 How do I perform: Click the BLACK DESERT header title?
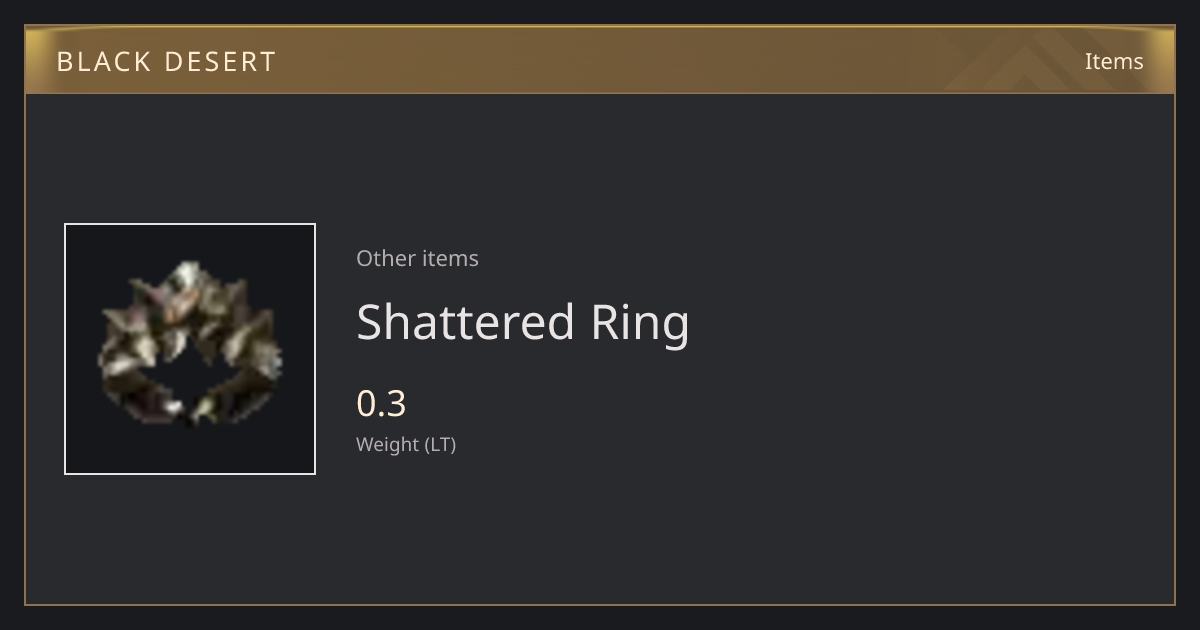[x=166, y=61]
